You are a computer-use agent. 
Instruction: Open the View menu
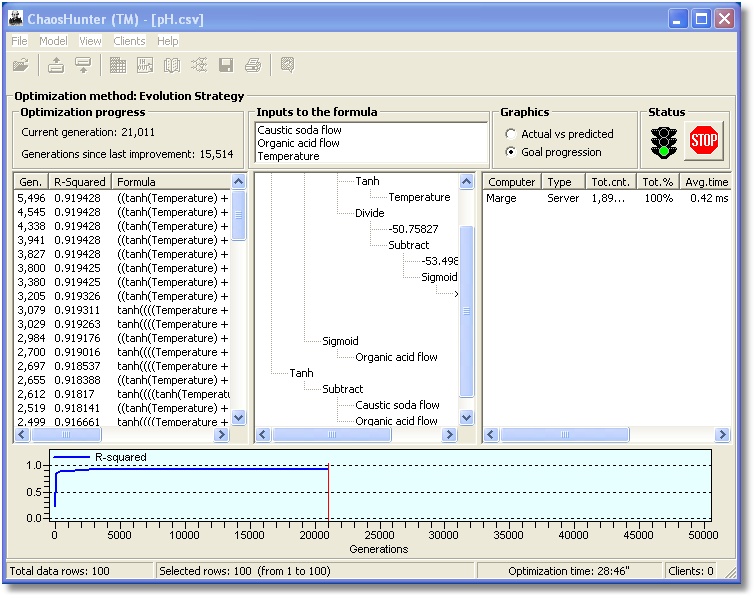click(90, 41)
